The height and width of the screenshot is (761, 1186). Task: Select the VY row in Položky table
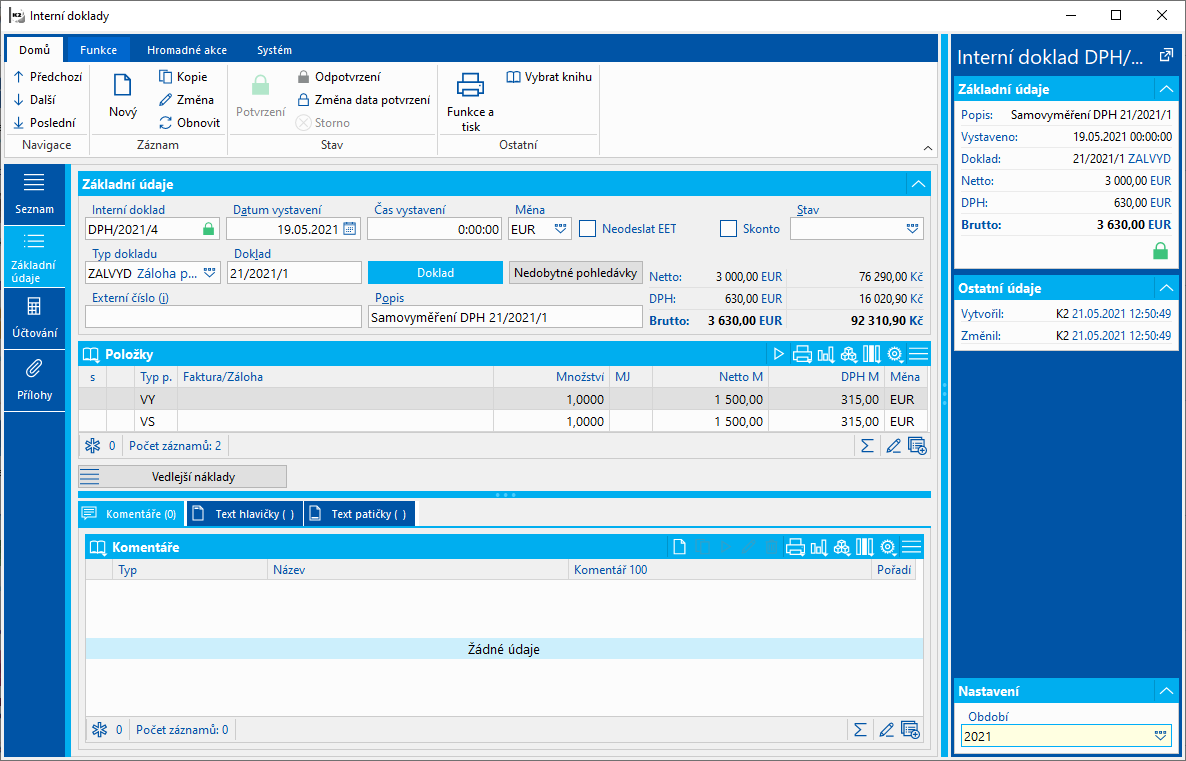(503, 399)
